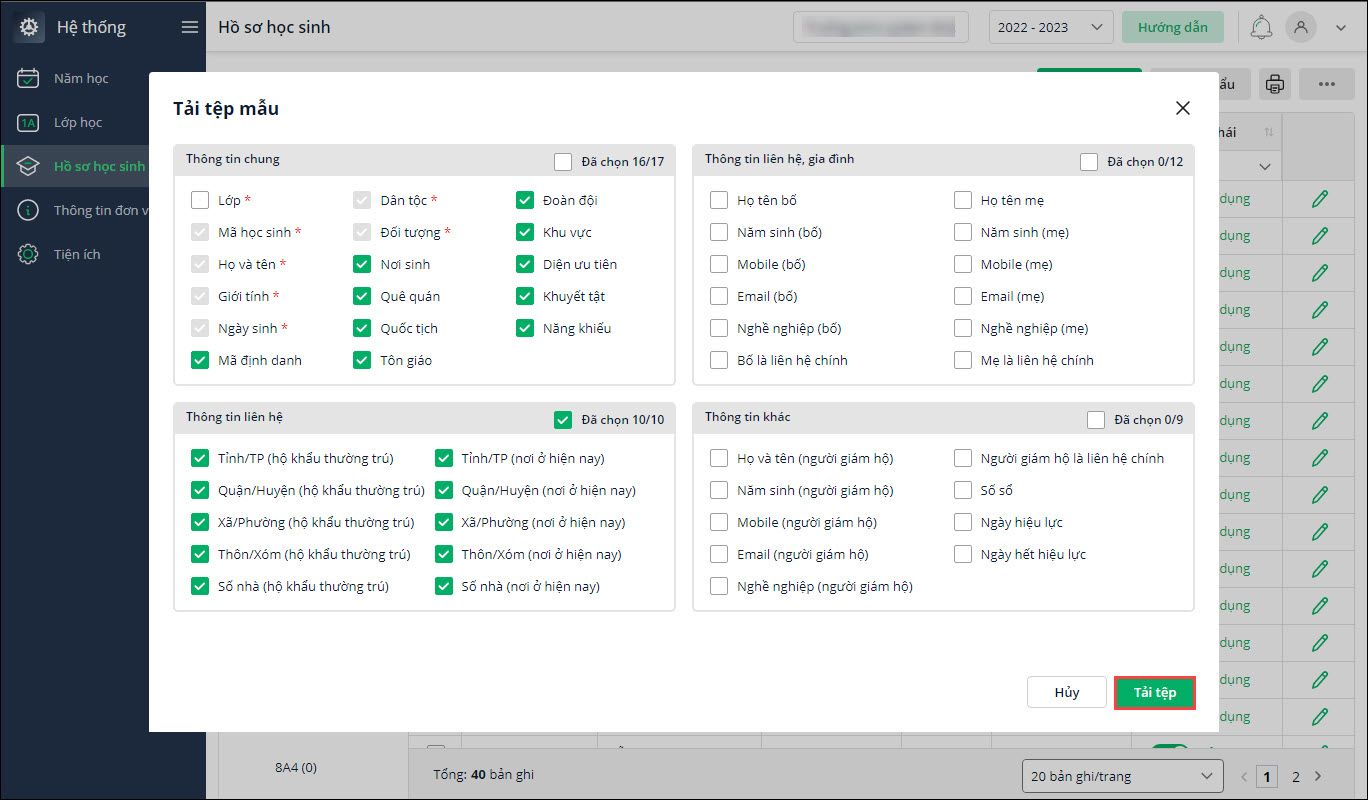The height and width of the screenshot is (800, 1368).
Task: Click the printer icon
Action: click(x=1274, y=85)
